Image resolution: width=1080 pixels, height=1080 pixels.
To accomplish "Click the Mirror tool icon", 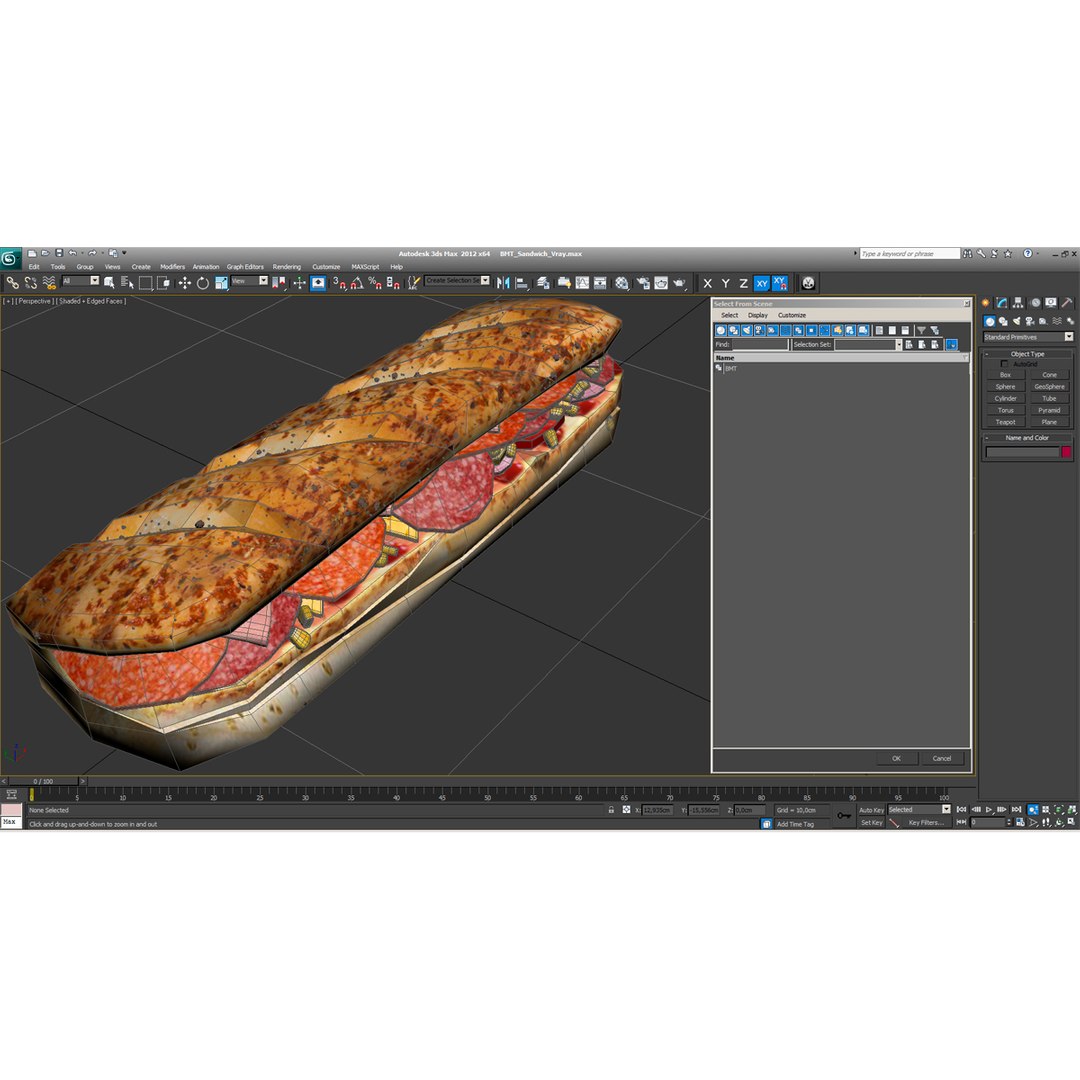I will tap(503, 283).
